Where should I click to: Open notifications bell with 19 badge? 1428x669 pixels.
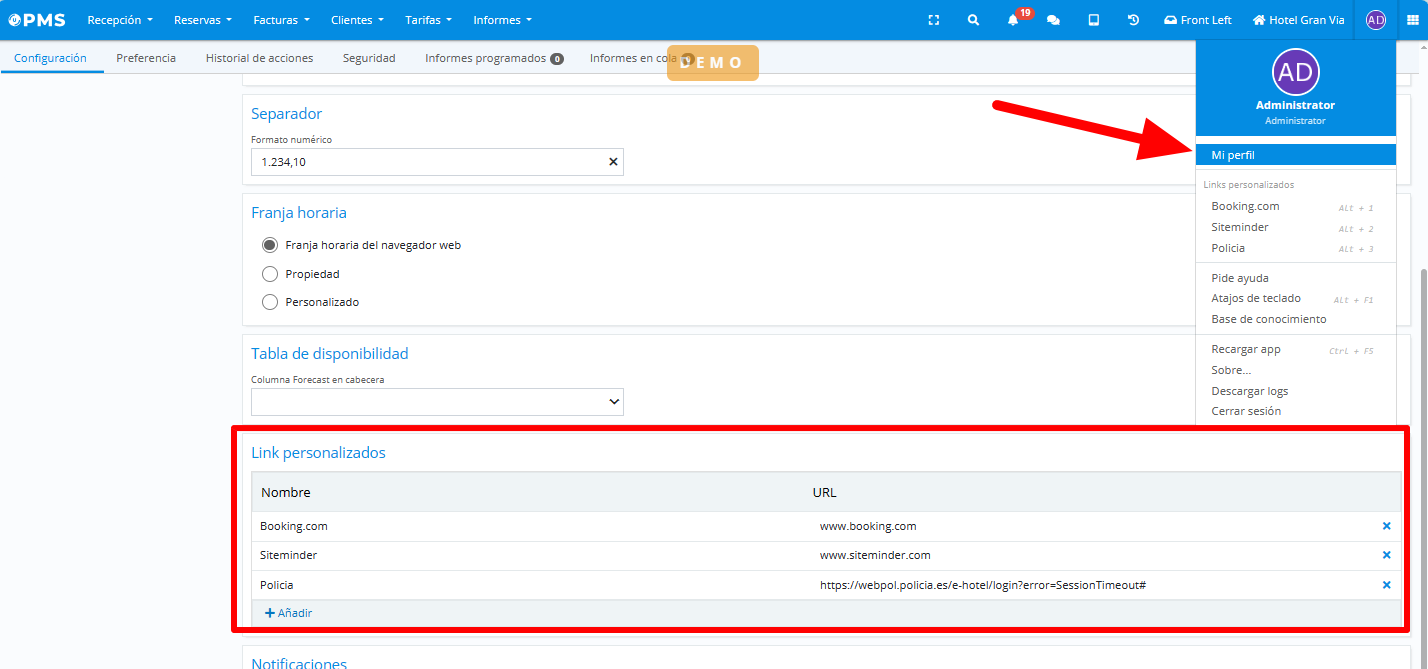click(x=1014, y=20)
